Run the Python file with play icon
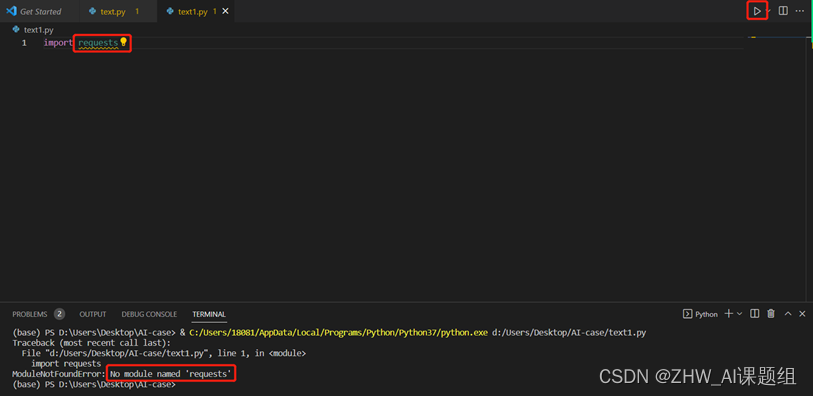The height and width of the screenshot is (396, 813). (757, 11)
